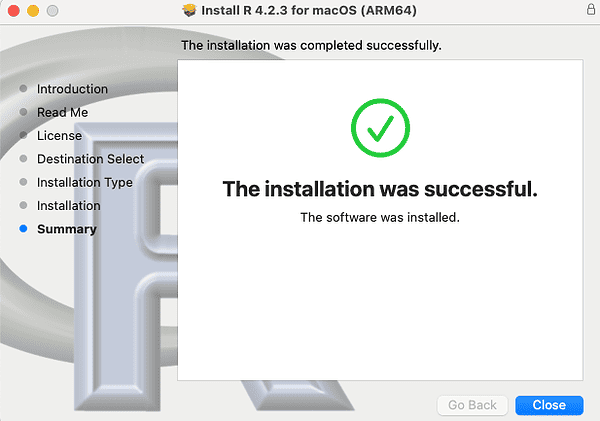Close the installer with the red window button
Image resolution: width=600 pixels, height=421 pixels.
pos(13,10)
